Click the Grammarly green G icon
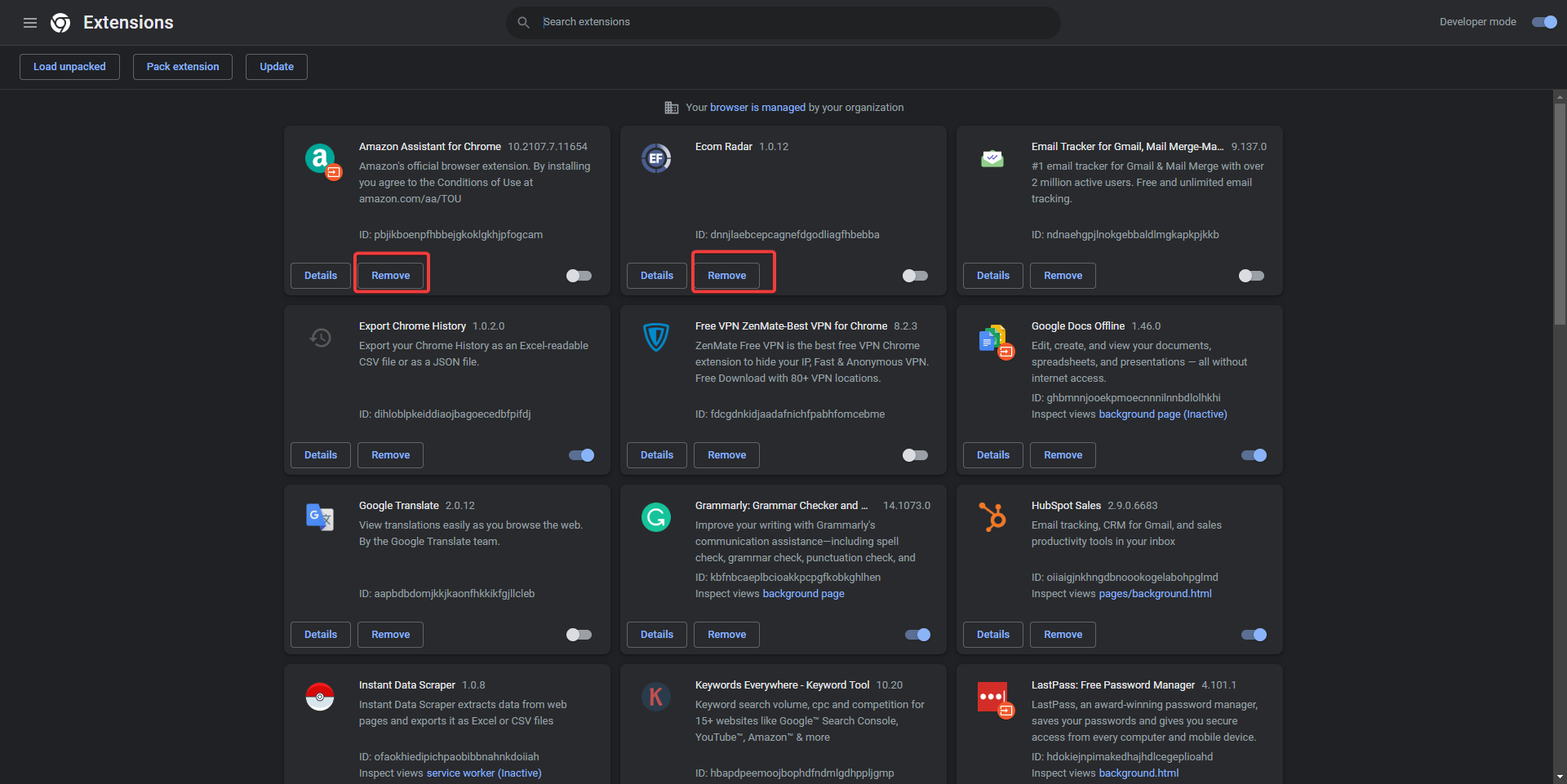This screenshot has width=1567, height=784. pos(656,517)
